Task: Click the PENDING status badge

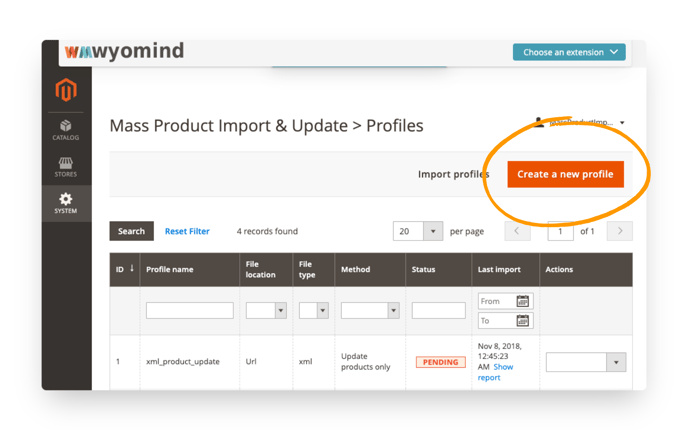Action: pos(441,362)
